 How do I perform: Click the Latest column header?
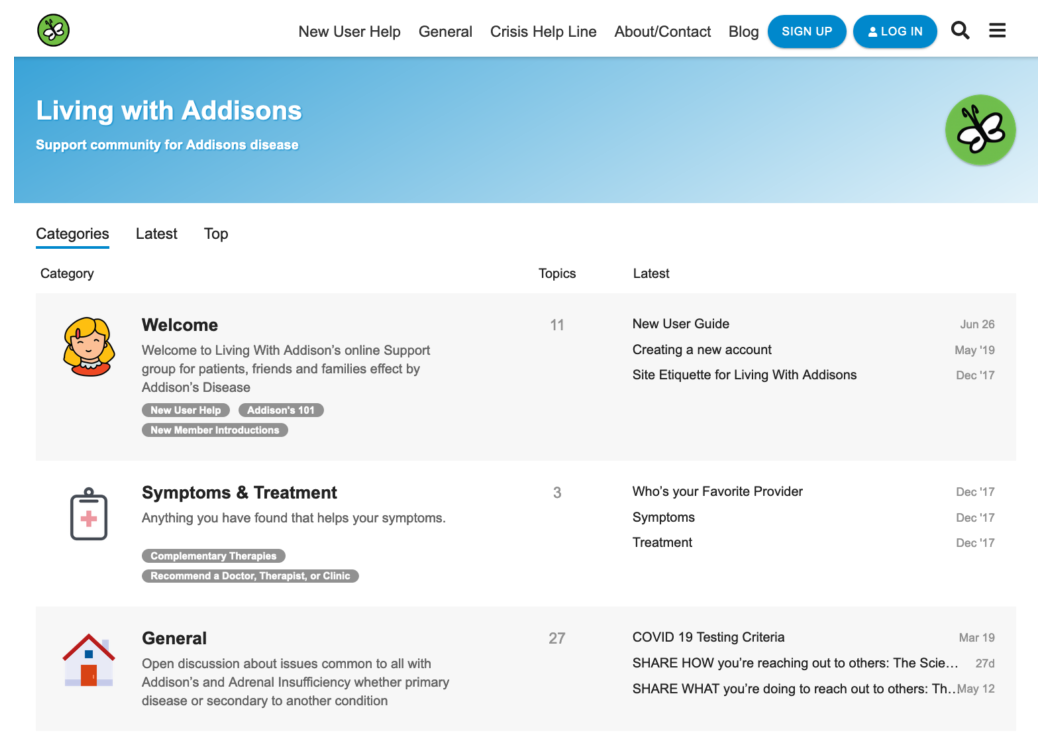651,274
